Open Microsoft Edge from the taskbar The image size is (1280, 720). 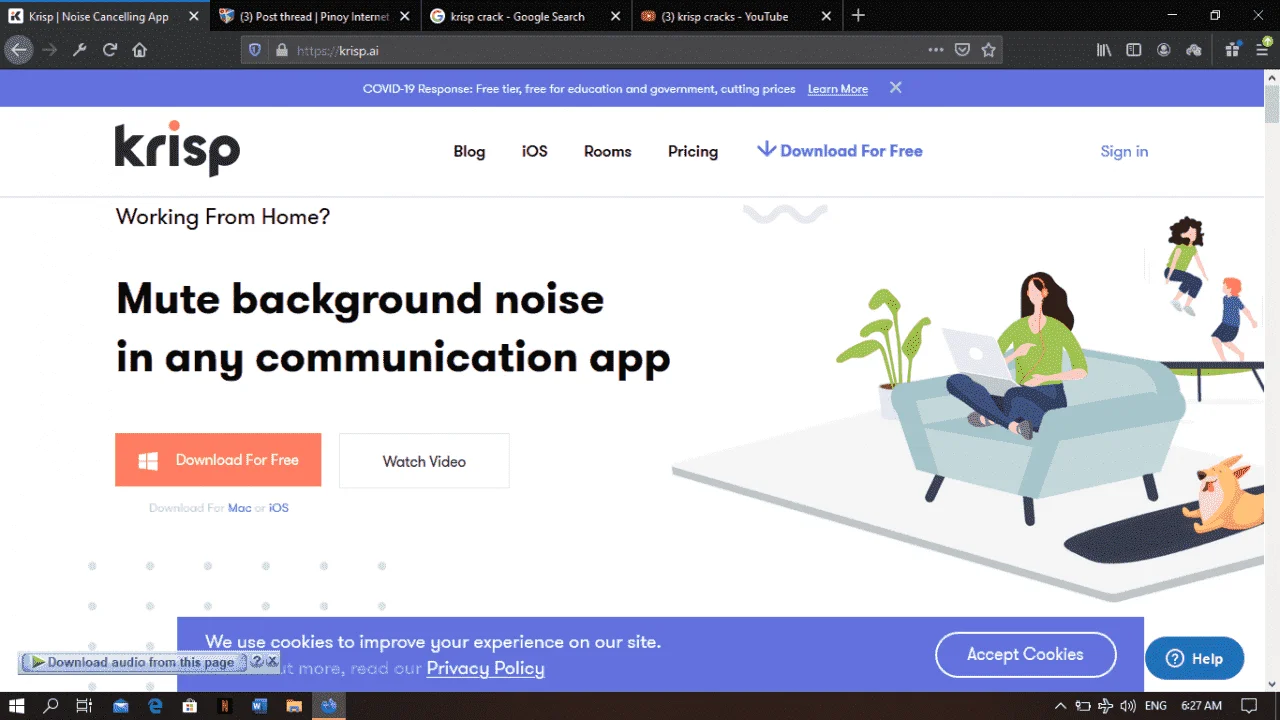pos(156,706)
